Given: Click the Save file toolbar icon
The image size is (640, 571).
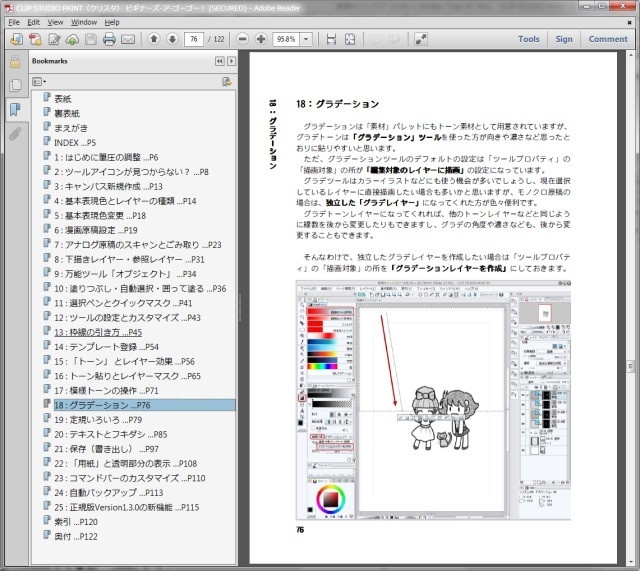Looking at the screenshot, I should (x=90, y=40).
